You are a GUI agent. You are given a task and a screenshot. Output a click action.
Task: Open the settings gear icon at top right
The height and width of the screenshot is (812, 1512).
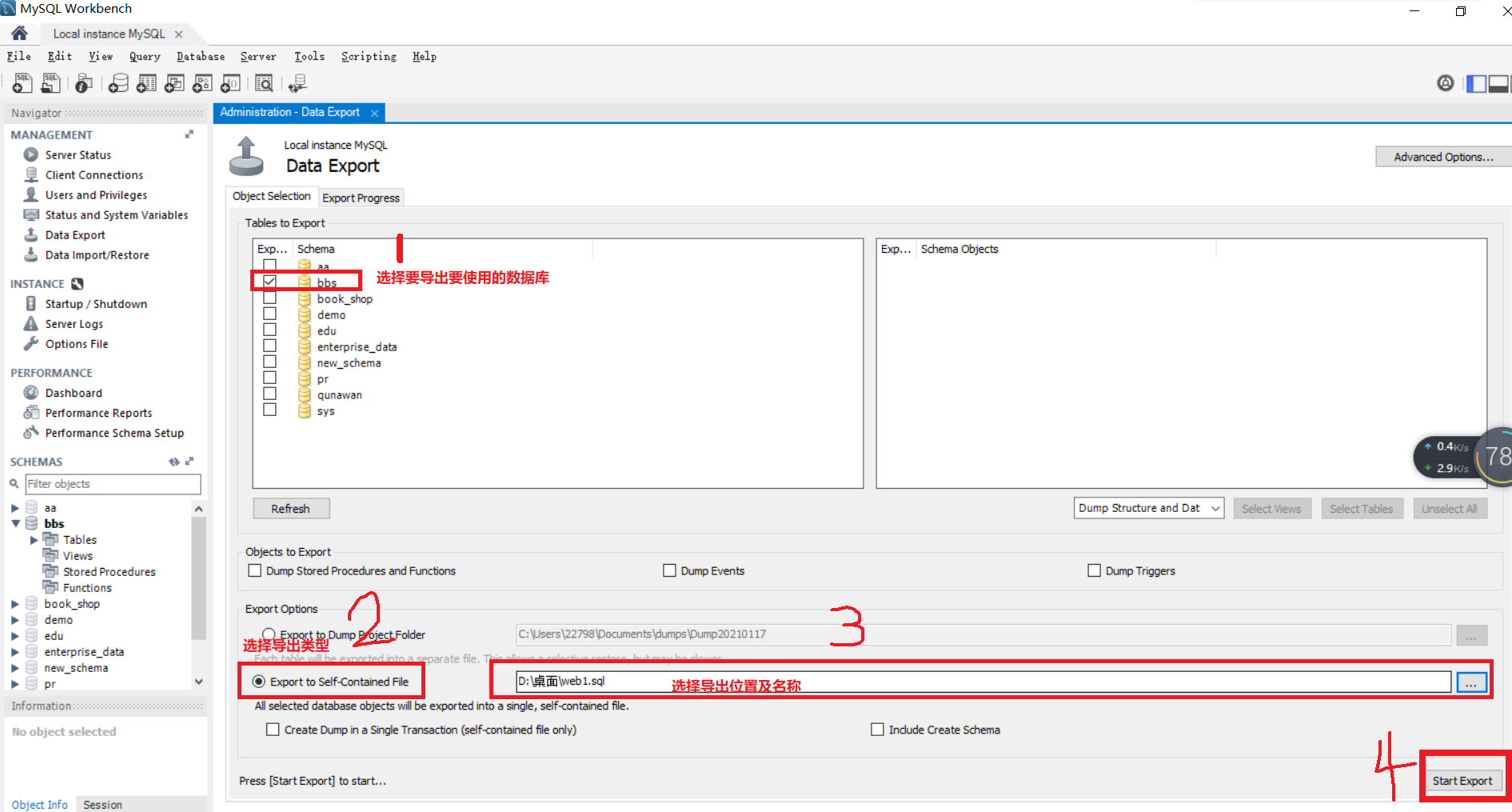[x=1445, y=83]
